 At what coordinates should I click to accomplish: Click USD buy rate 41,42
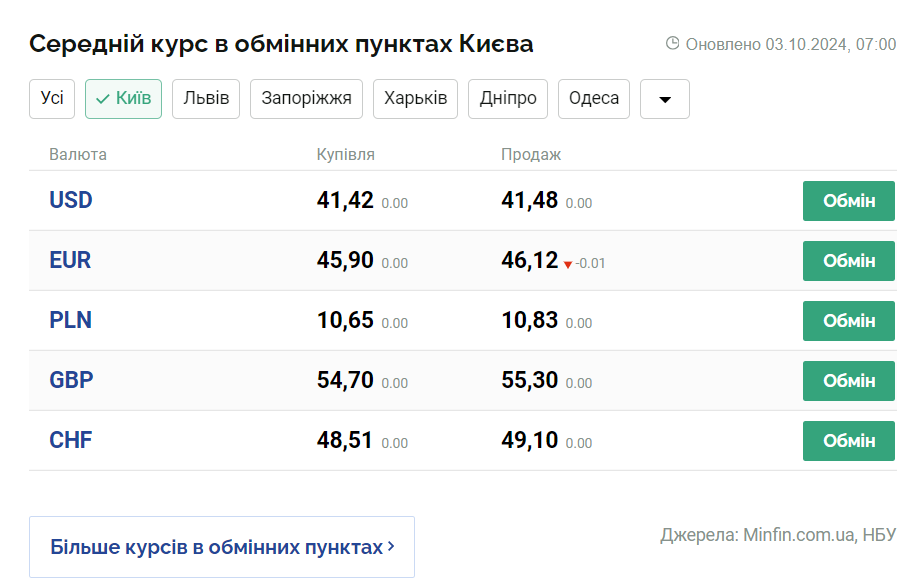(345, 200)
